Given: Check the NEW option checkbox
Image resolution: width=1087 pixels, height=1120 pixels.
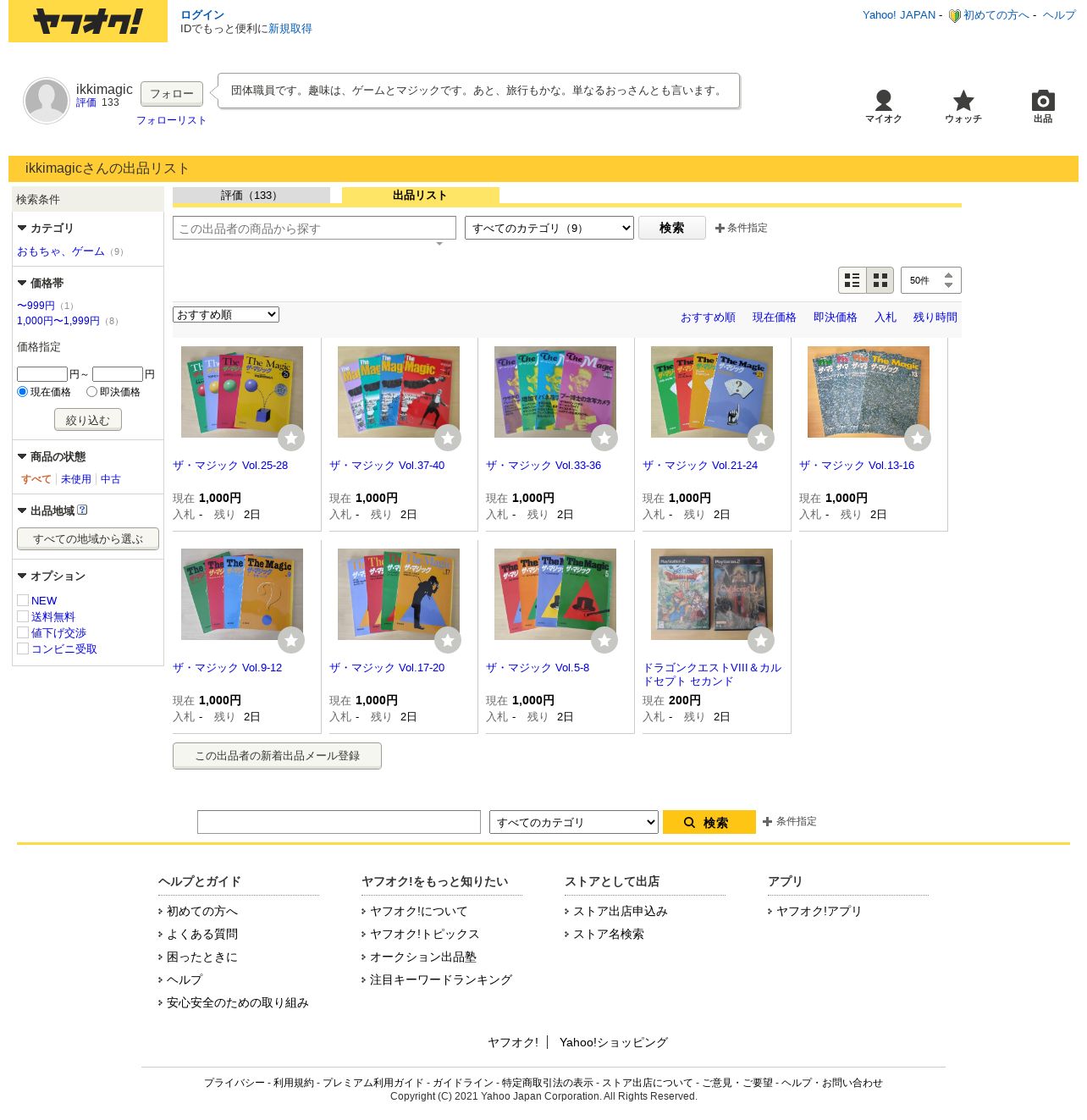Looking at the screenshot, I should click(23, 600).
